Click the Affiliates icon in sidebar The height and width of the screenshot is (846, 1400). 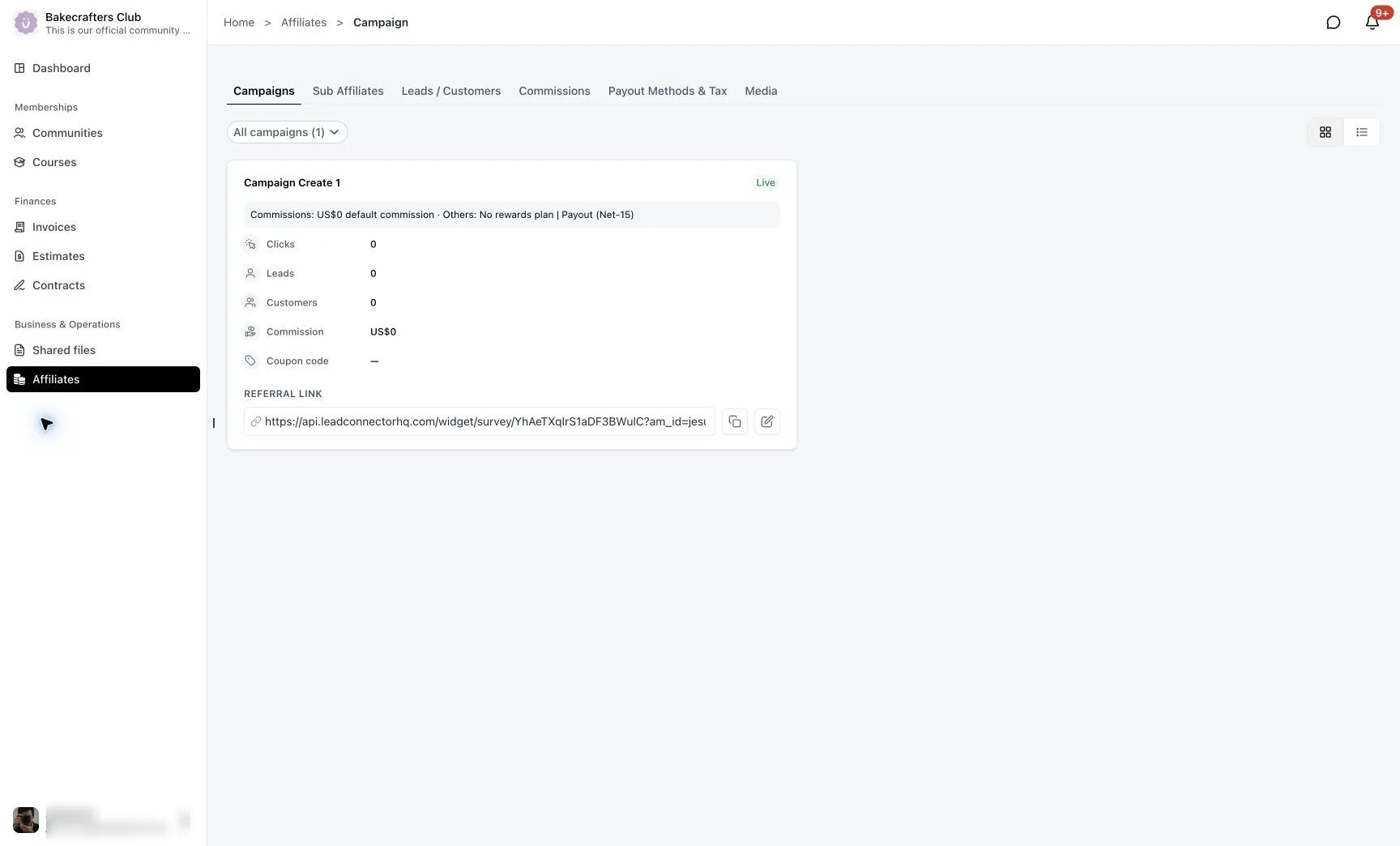tap(19, 379)
